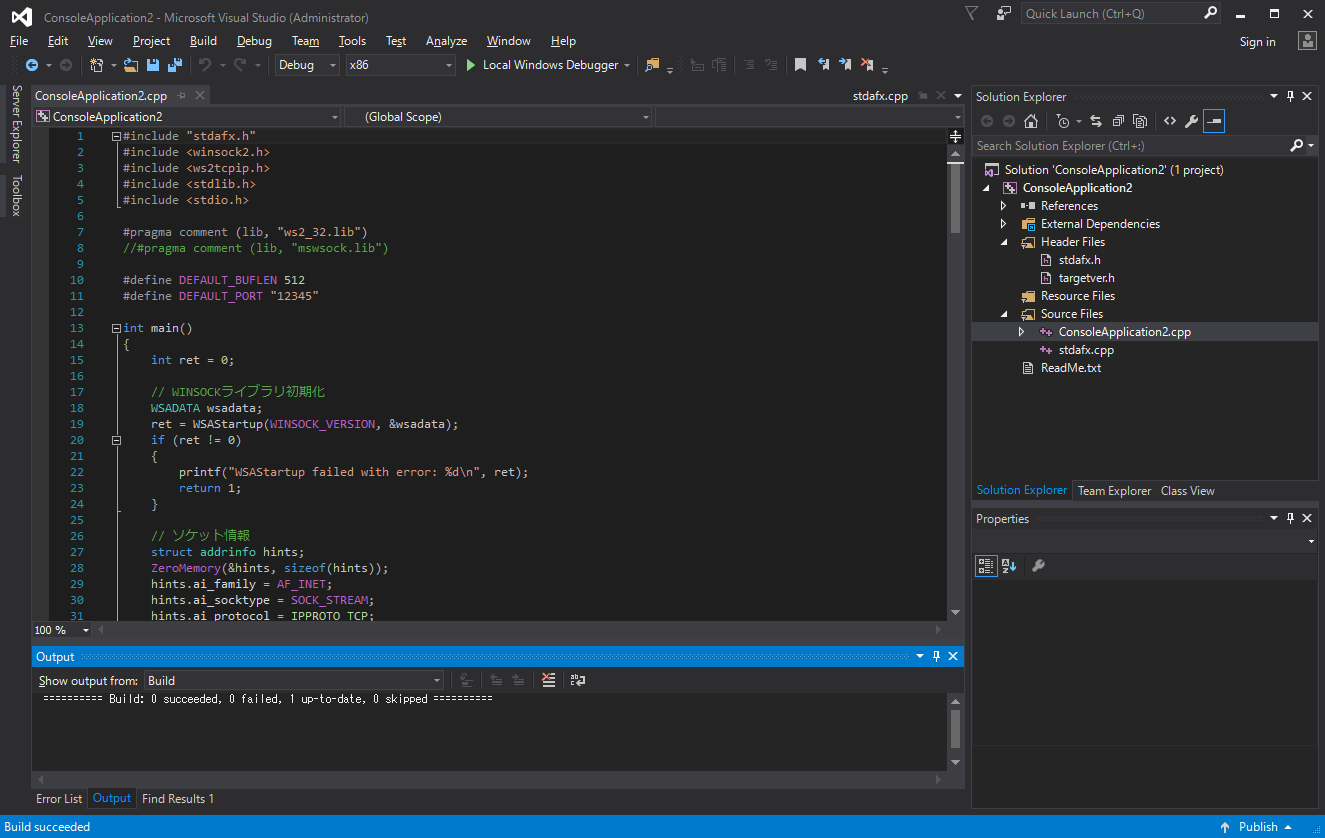Select ReadMe.txt in Solution Explorer
This screenshot has width=1325, height=838.
(x=1070, y=368)
